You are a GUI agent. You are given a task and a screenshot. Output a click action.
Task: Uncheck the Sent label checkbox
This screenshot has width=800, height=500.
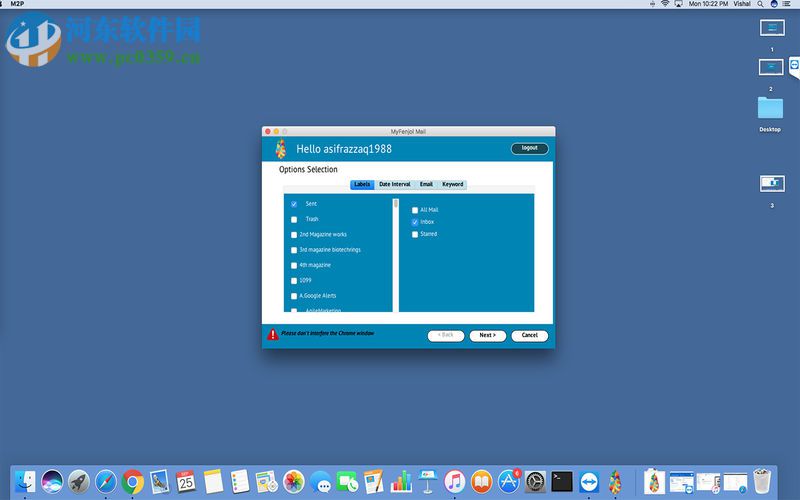coord(294,204)
